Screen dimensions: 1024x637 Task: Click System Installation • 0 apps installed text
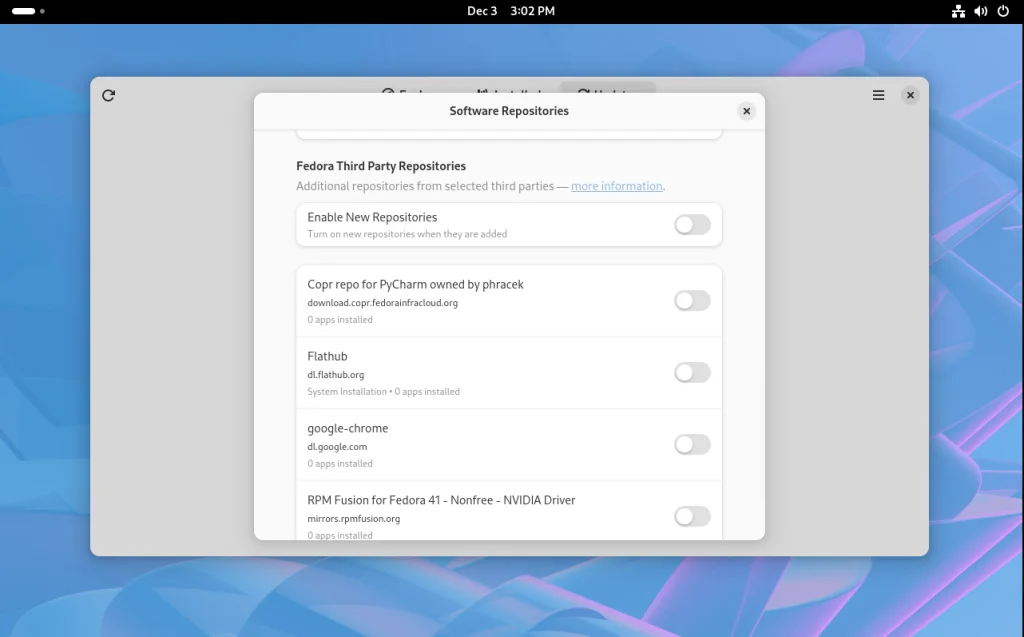pos(383,392)
